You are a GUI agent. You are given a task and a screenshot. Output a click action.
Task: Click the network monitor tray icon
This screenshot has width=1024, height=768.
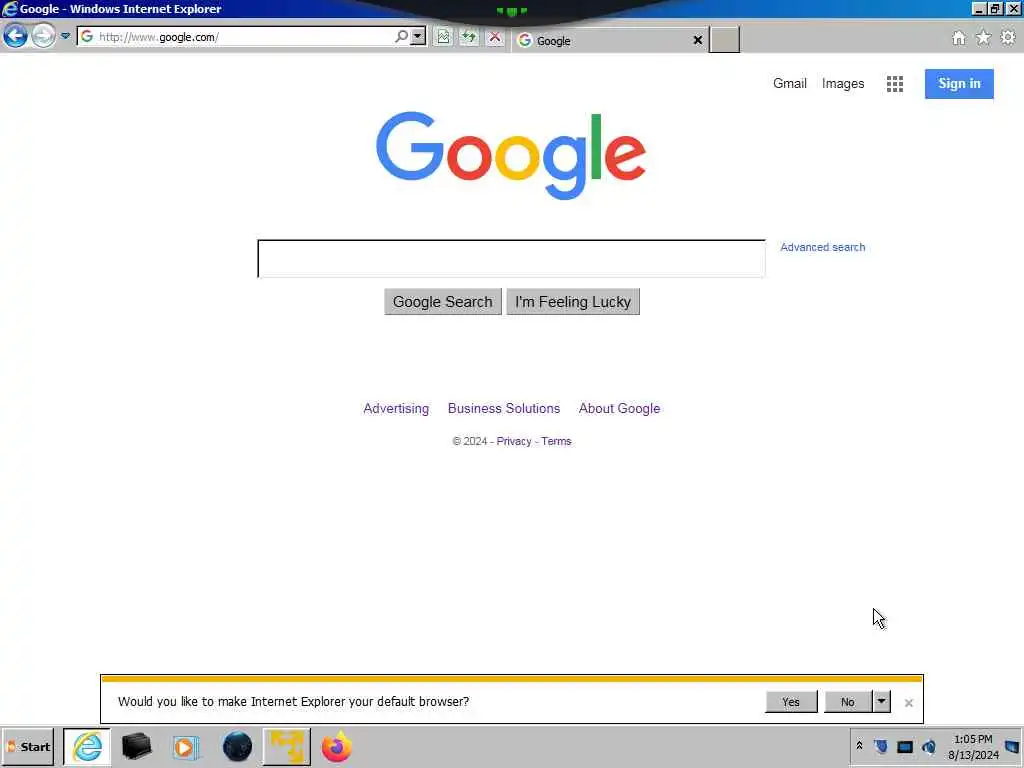point(904,746)
